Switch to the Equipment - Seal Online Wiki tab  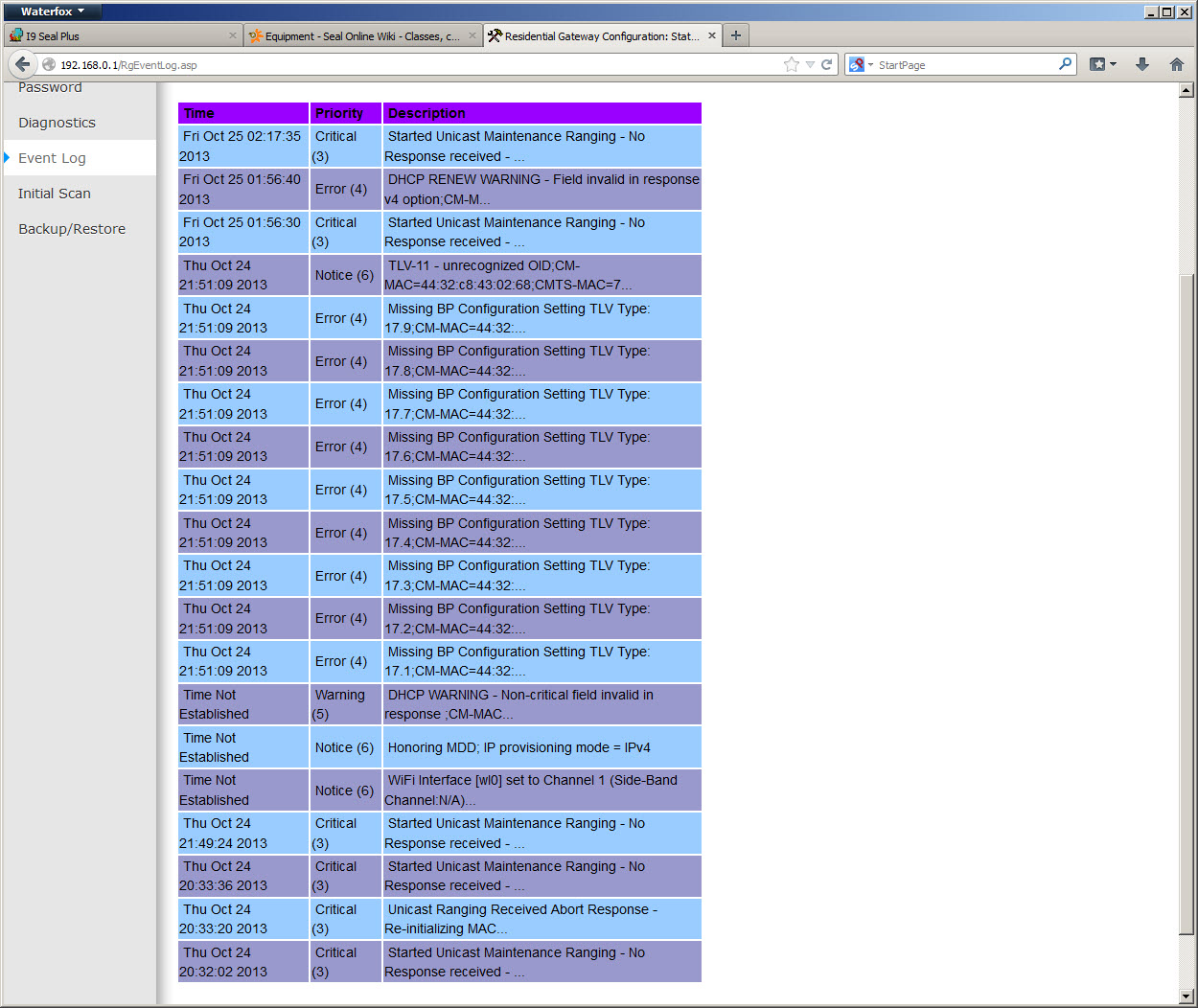point(362,35)
